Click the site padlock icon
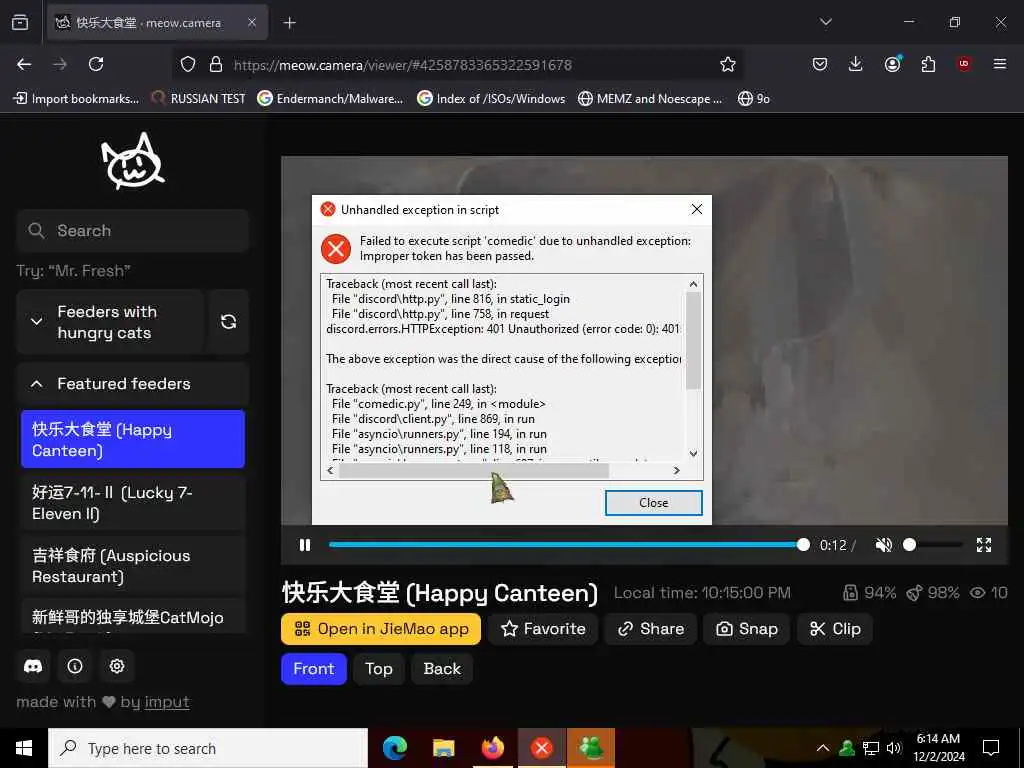1024x768 pixels. 216,64
